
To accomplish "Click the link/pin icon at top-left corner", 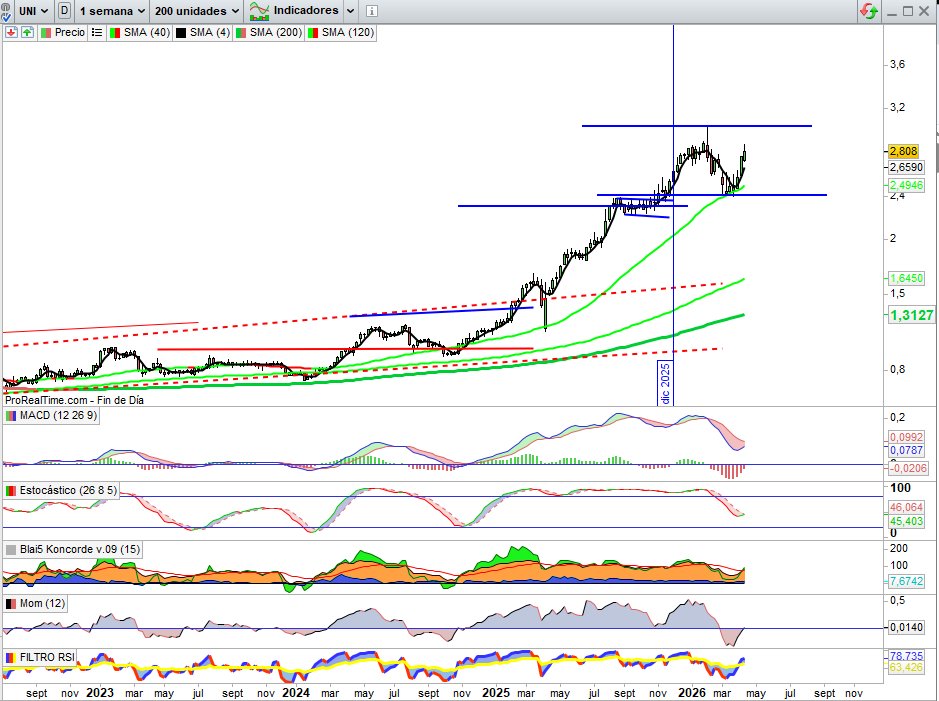I will (x=6, y=11).
